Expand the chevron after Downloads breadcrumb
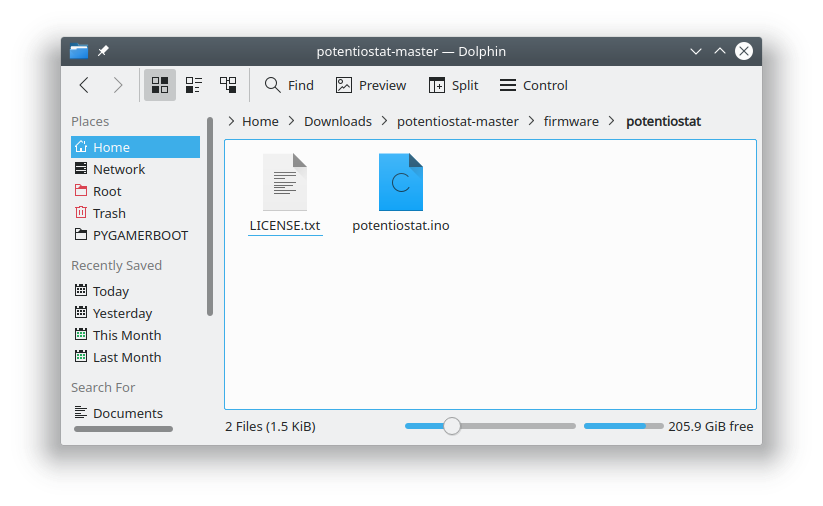Viewport: 823px width, 506px height. [x=385, y=121]
